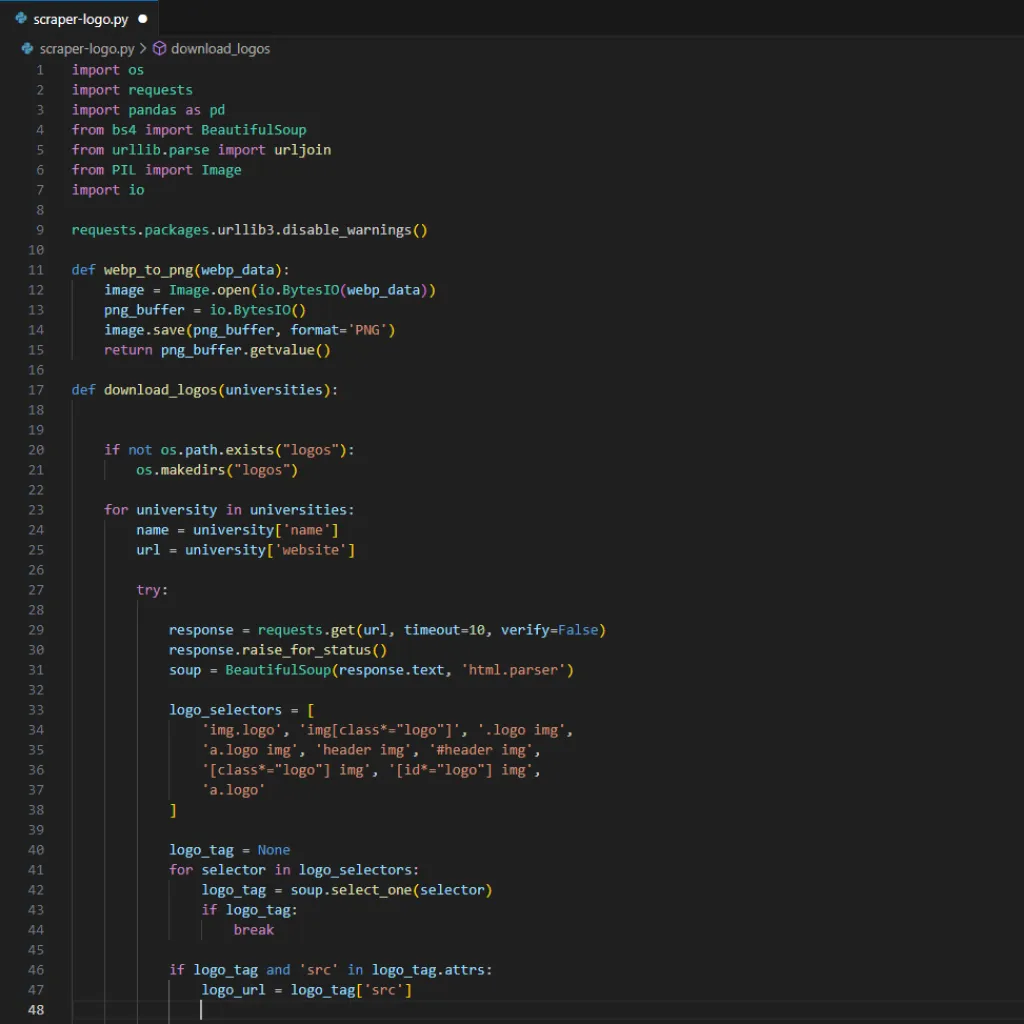Click 'Image' in the import on line 6

pos(221,170)
